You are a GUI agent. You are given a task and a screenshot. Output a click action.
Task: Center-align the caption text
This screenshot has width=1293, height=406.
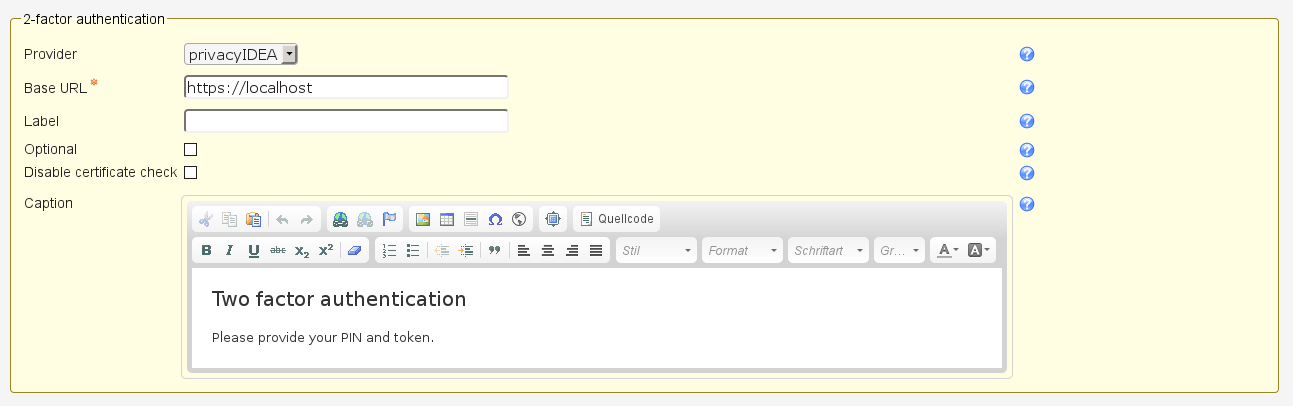(x=548, y=251)
